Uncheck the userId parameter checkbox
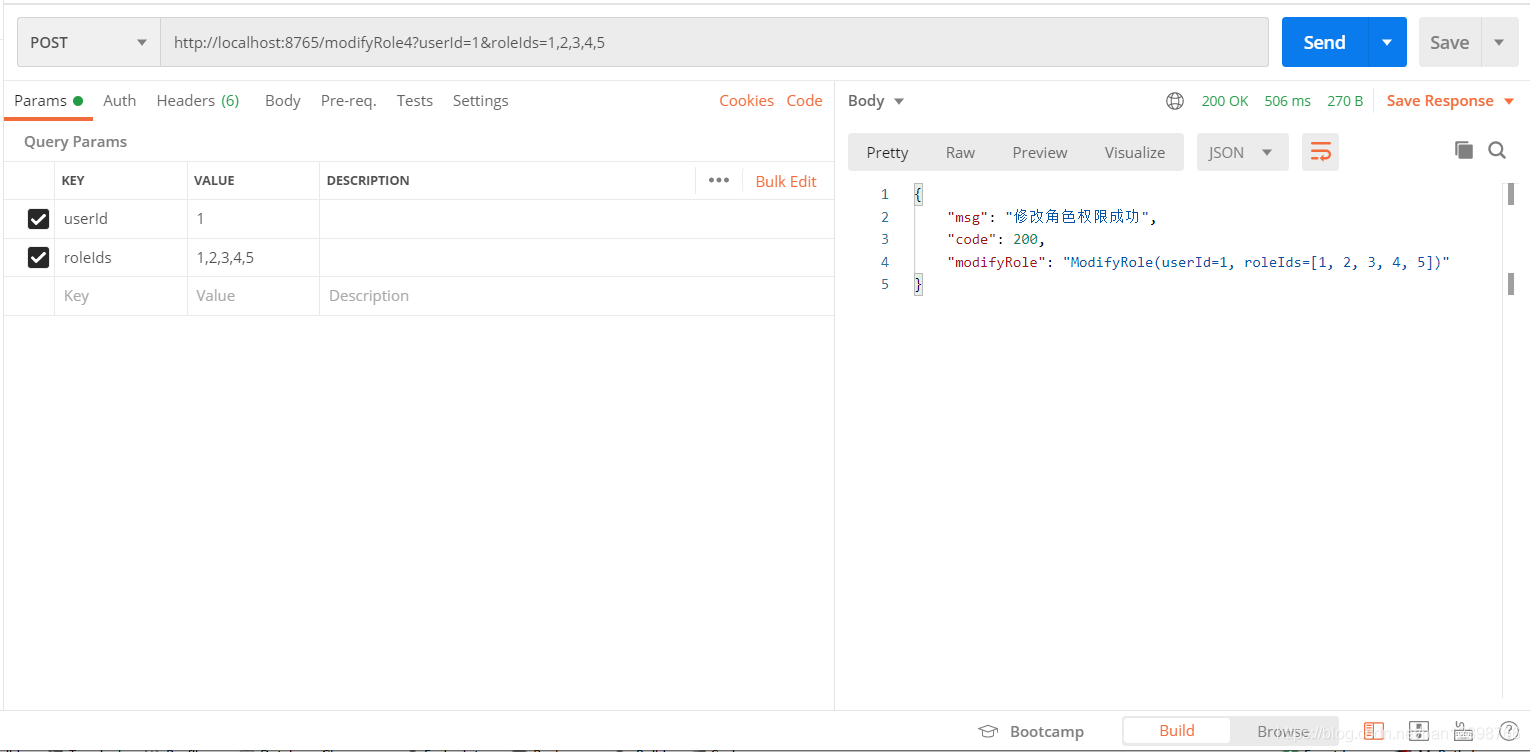 (38, 219)
